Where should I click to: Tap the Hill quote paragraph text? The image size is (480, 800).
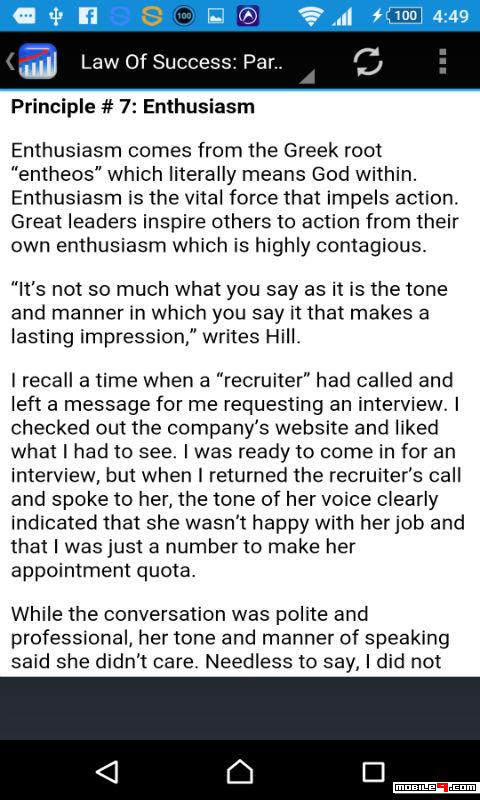229,313
